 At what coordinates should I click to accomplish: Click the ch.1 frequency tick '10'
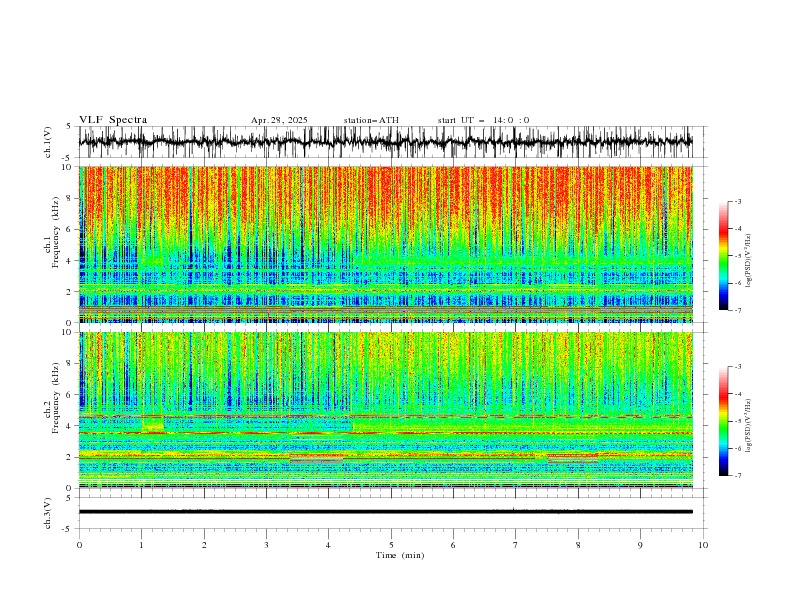coord(67,167)
